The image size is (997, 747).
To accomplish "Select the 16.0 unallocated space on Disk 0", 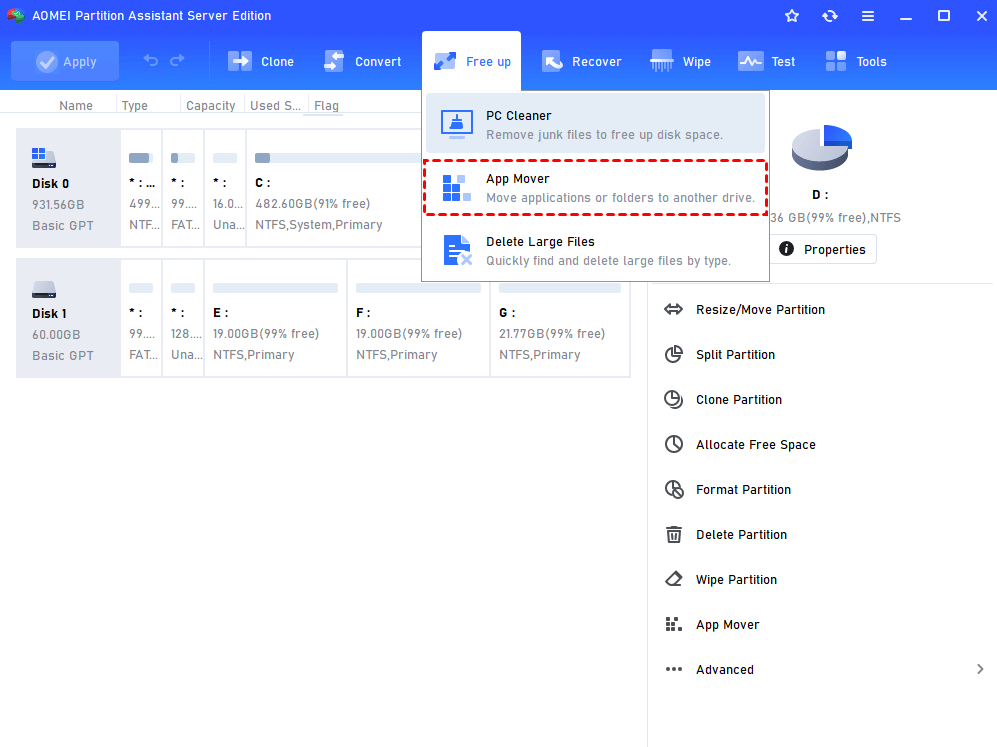I will (225, 188).
